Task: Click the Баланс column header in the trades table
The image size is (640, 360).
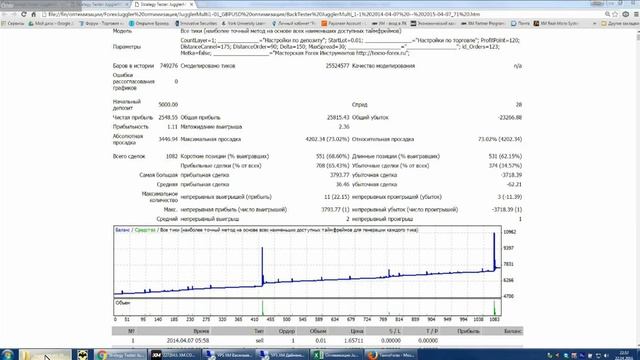Action: pyautogui.click(x=512, y=331)
